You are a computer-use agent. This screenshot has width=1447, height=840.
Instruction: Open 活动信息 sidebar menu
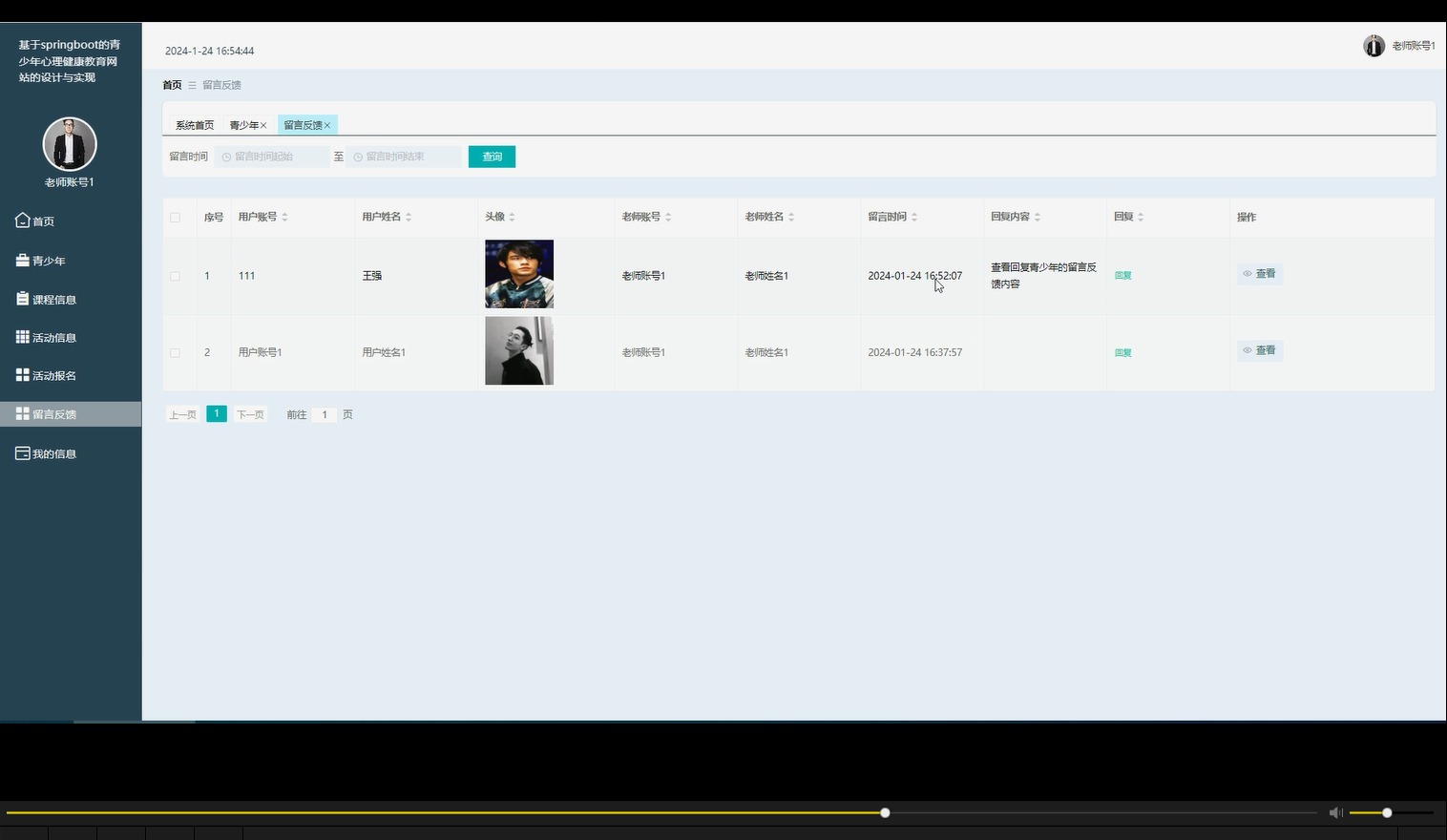(71, 337)
